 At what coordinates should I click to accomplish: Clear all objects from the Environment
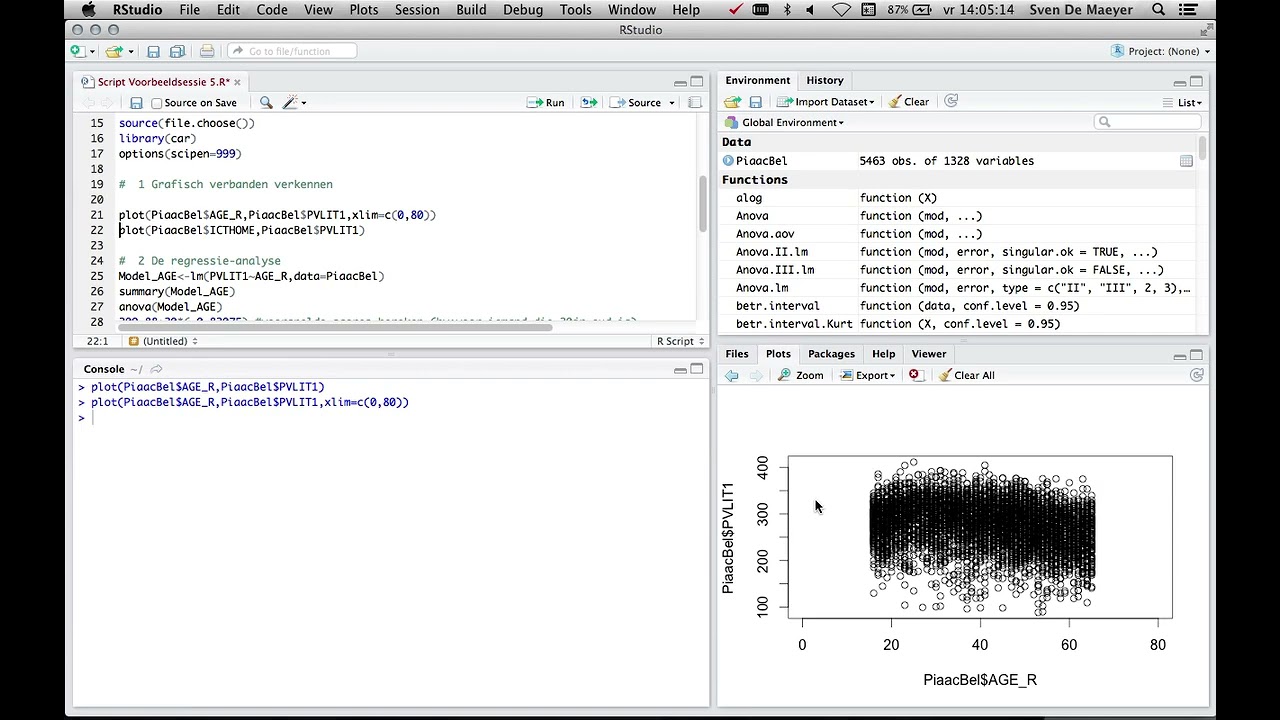[908, 102]
